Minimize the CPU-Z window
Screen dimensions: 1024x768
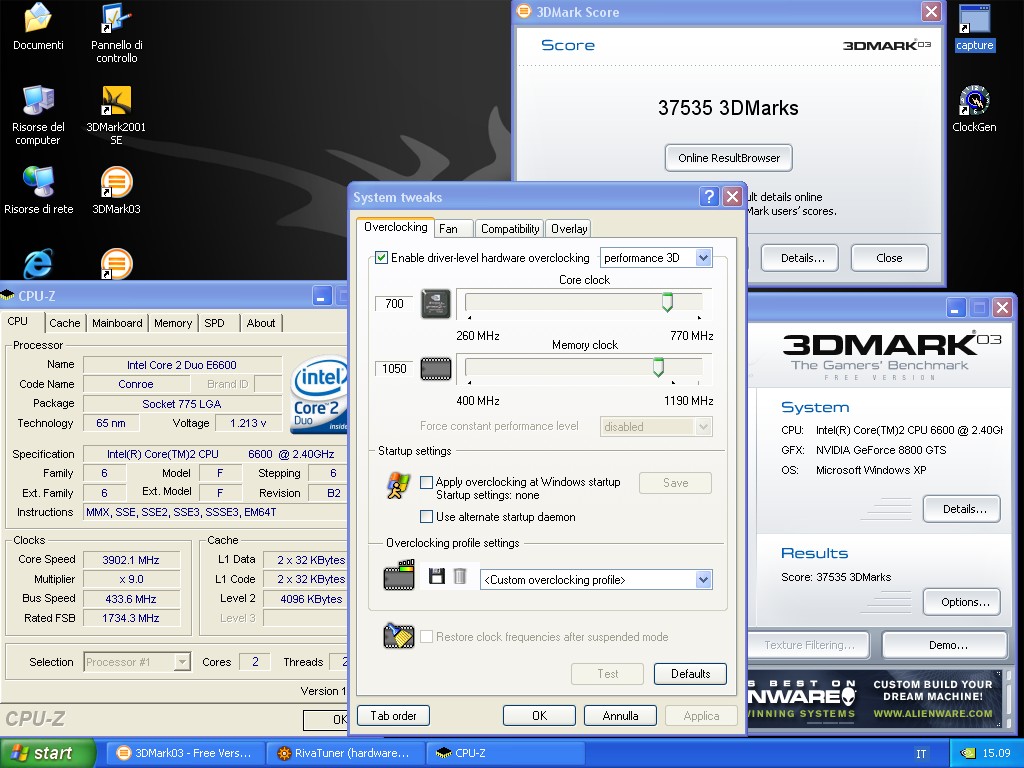point(321,296)
